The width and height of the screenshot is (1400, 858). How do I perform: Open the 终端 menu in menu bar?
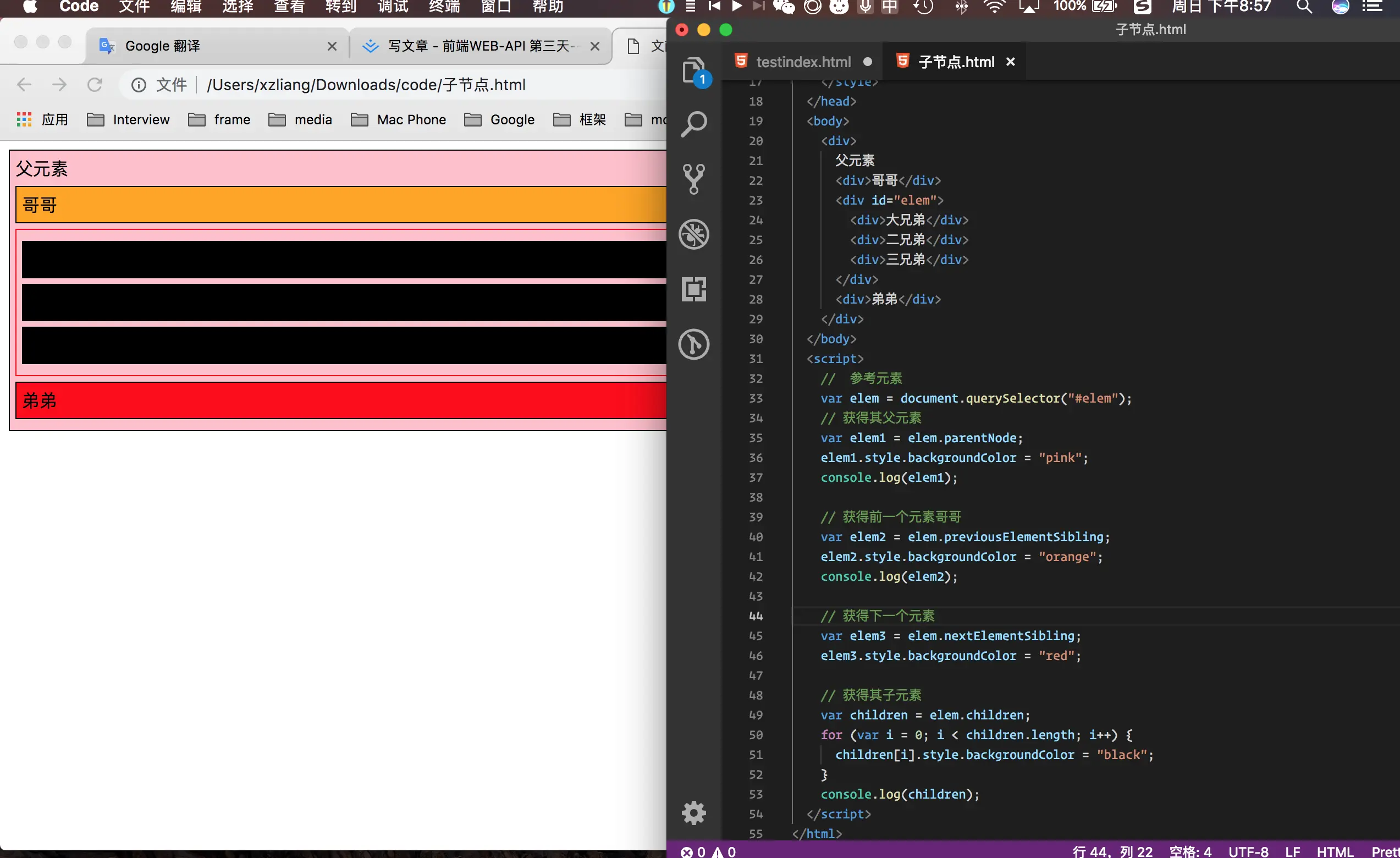pyautogui.click(x=444, y=7)
